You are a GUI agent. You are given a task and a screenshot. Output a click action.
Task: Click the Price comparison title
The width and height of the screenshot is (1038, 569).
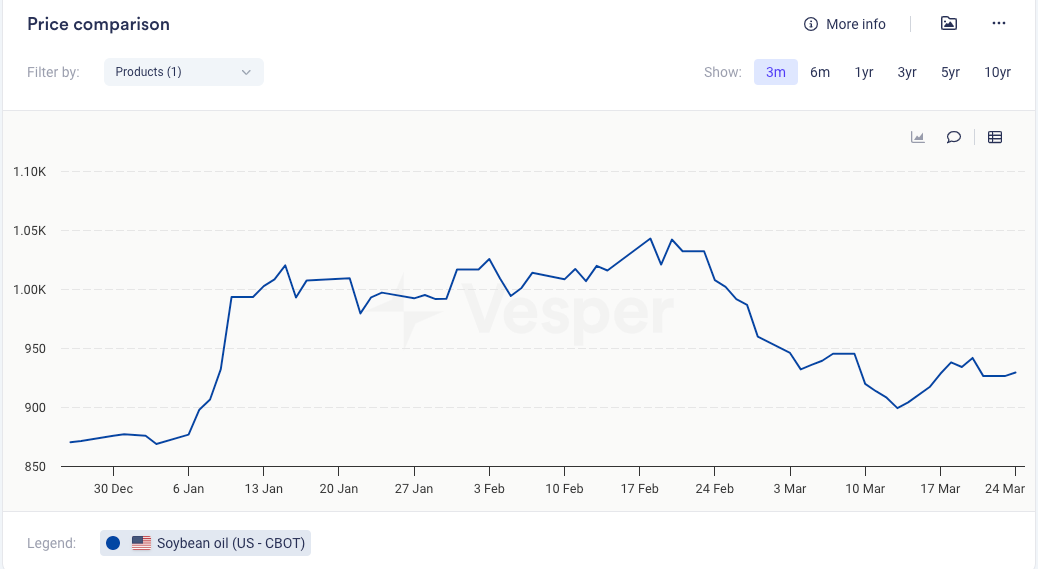98,24
